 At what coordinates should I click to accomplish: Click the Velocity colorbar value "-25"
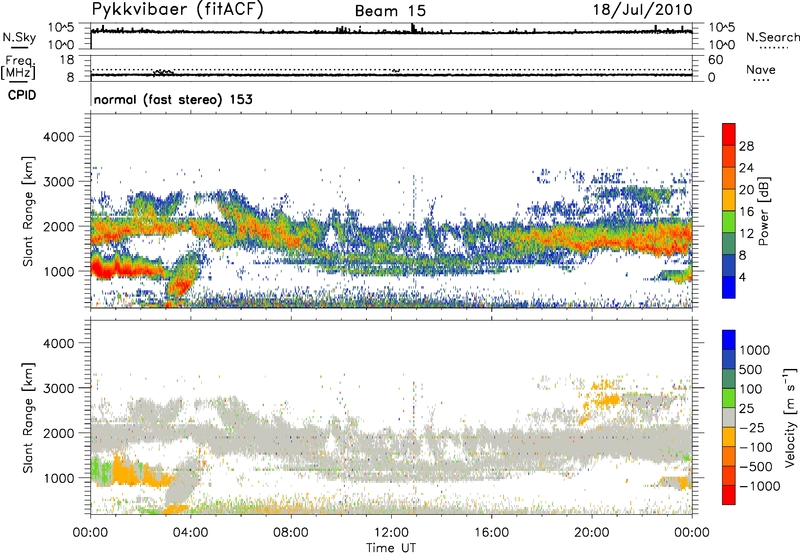(752, 428)
